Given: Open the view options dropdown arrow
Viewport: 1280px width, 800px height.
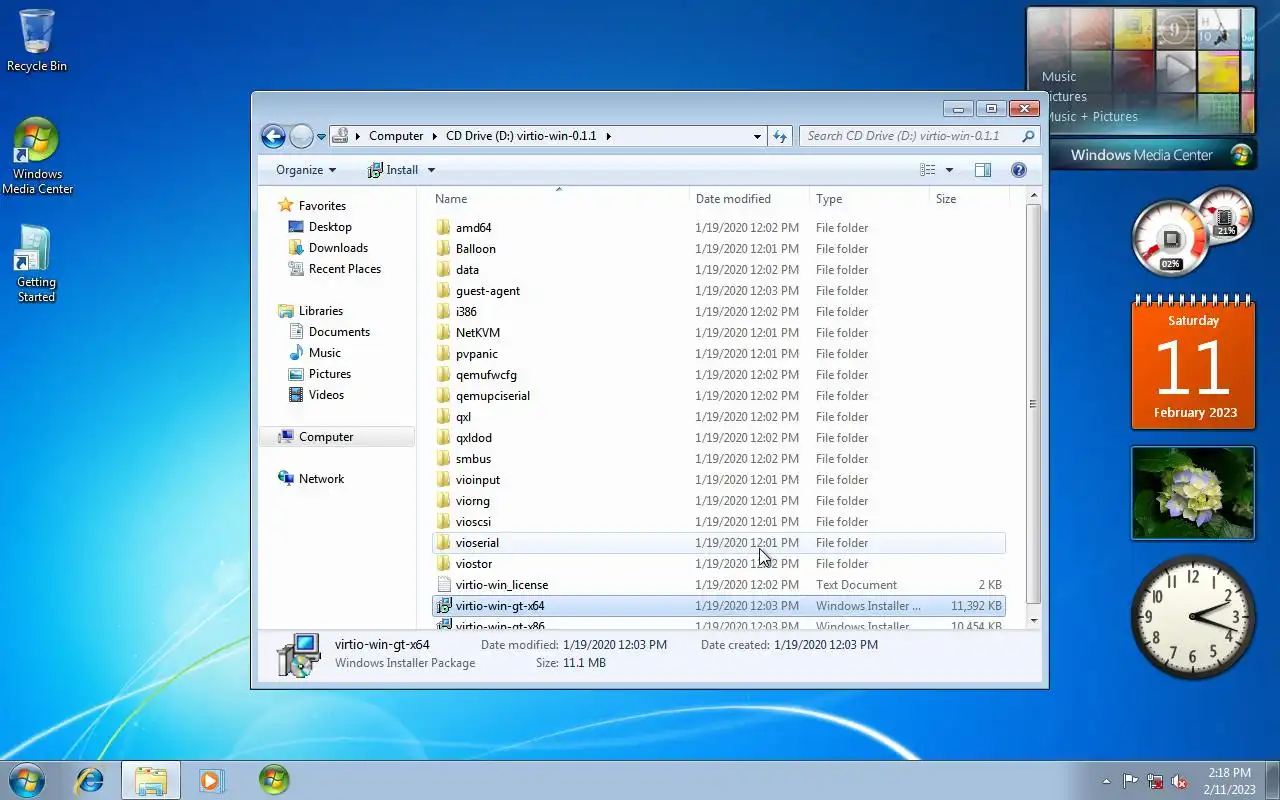Looking at the screenshot, I should coord(949,170).
